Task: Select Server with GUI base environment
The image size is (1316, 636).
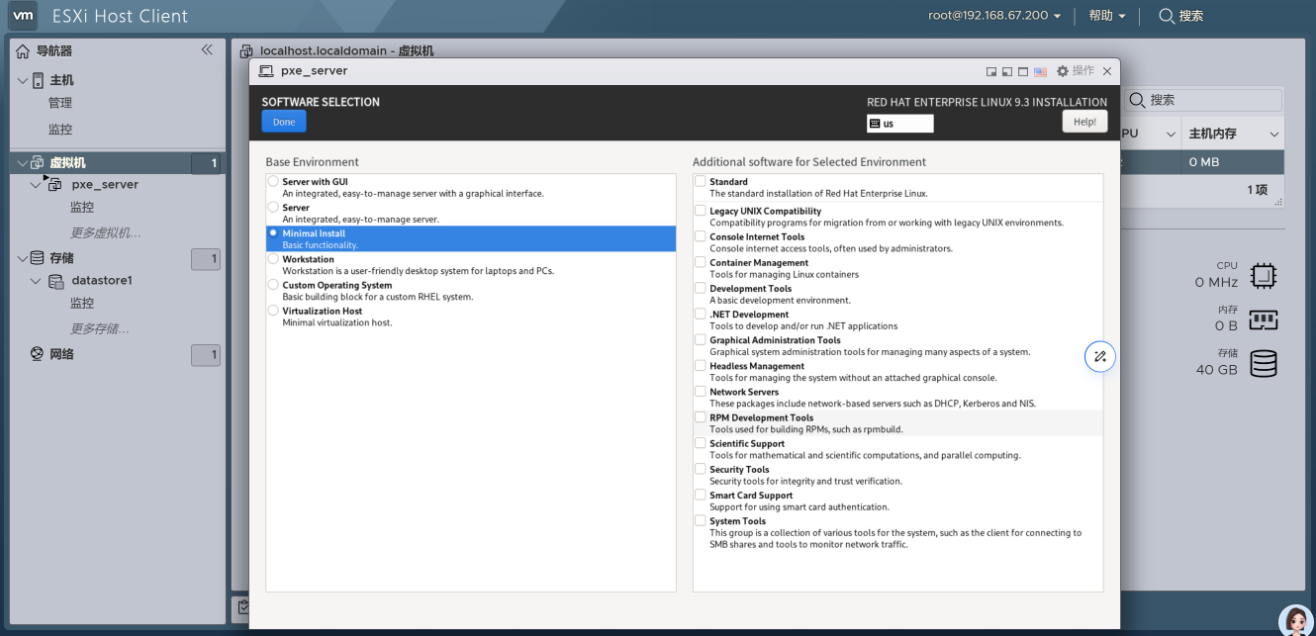Action: pos(273,182)
